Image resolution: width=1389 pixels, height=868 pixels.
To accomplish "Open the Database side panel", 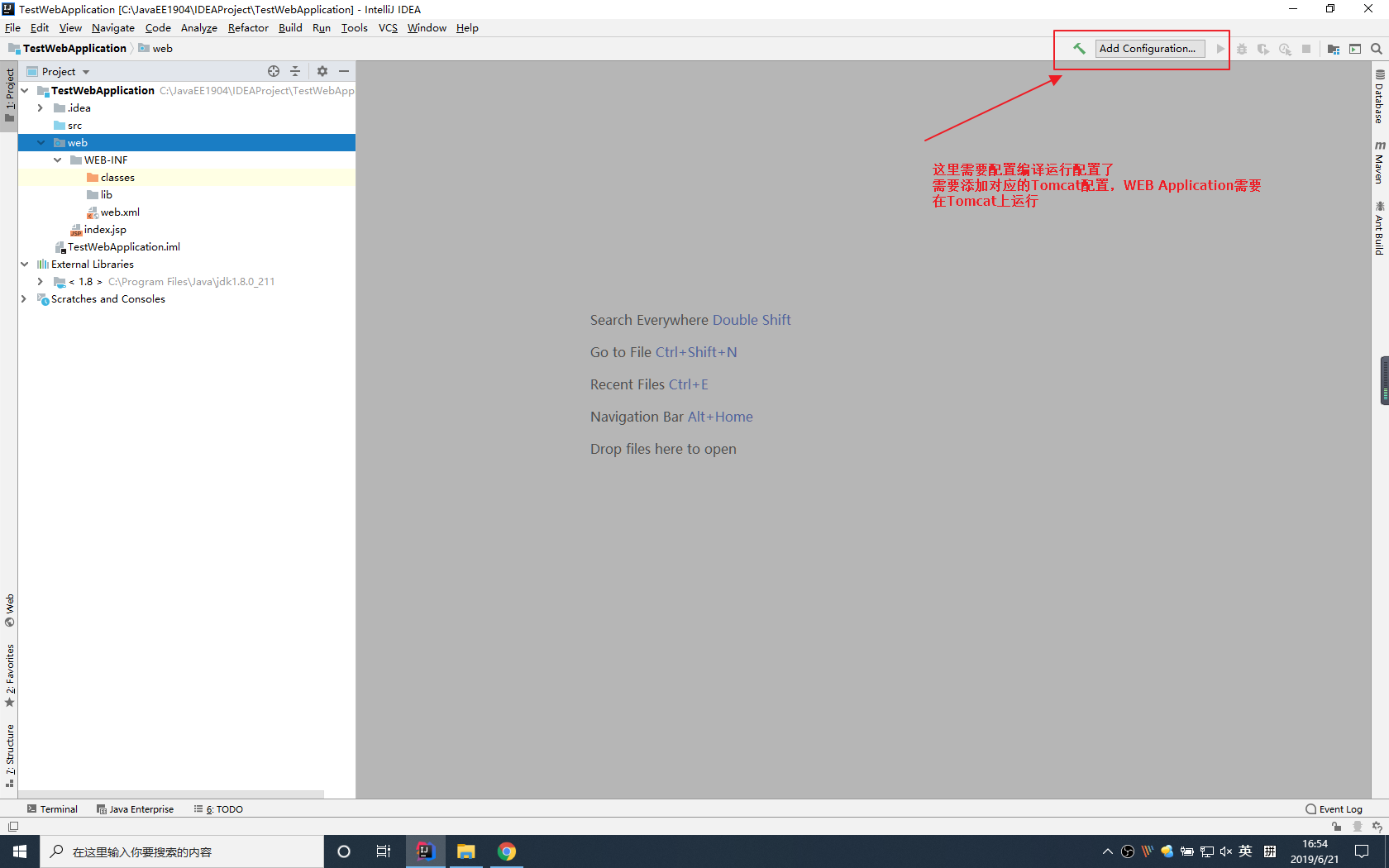I will tap(1379, 97).
